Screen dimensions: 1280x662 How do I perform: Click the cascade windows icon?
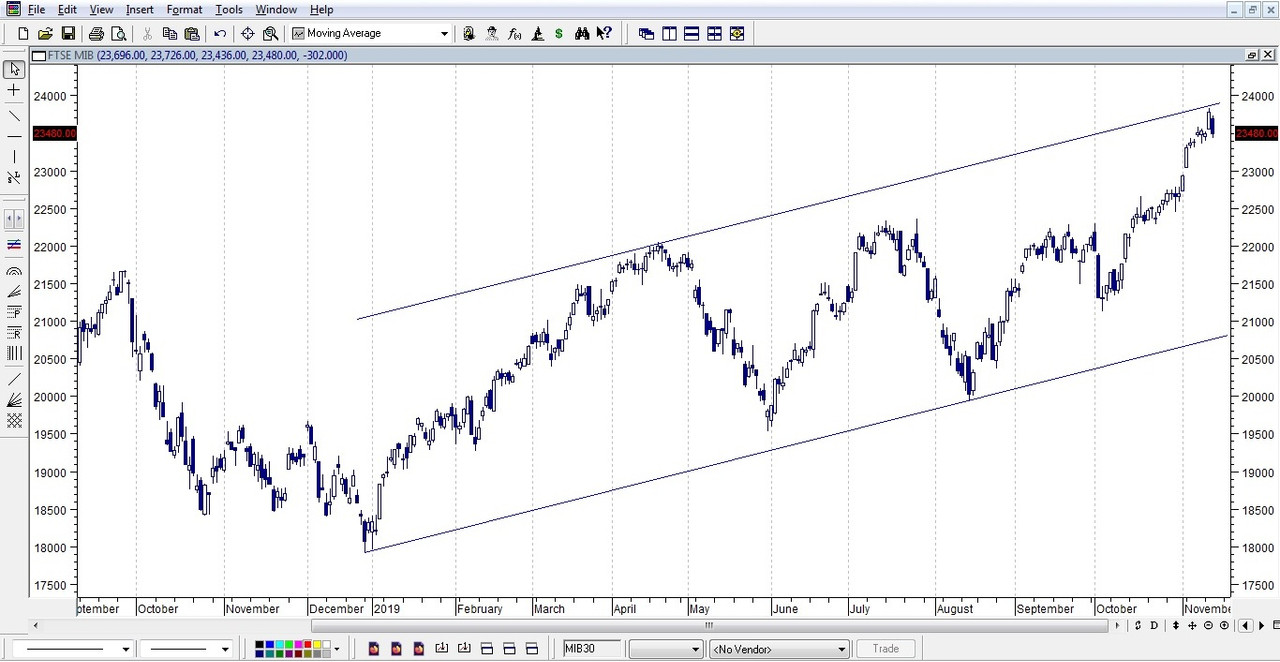click(646, 33)
